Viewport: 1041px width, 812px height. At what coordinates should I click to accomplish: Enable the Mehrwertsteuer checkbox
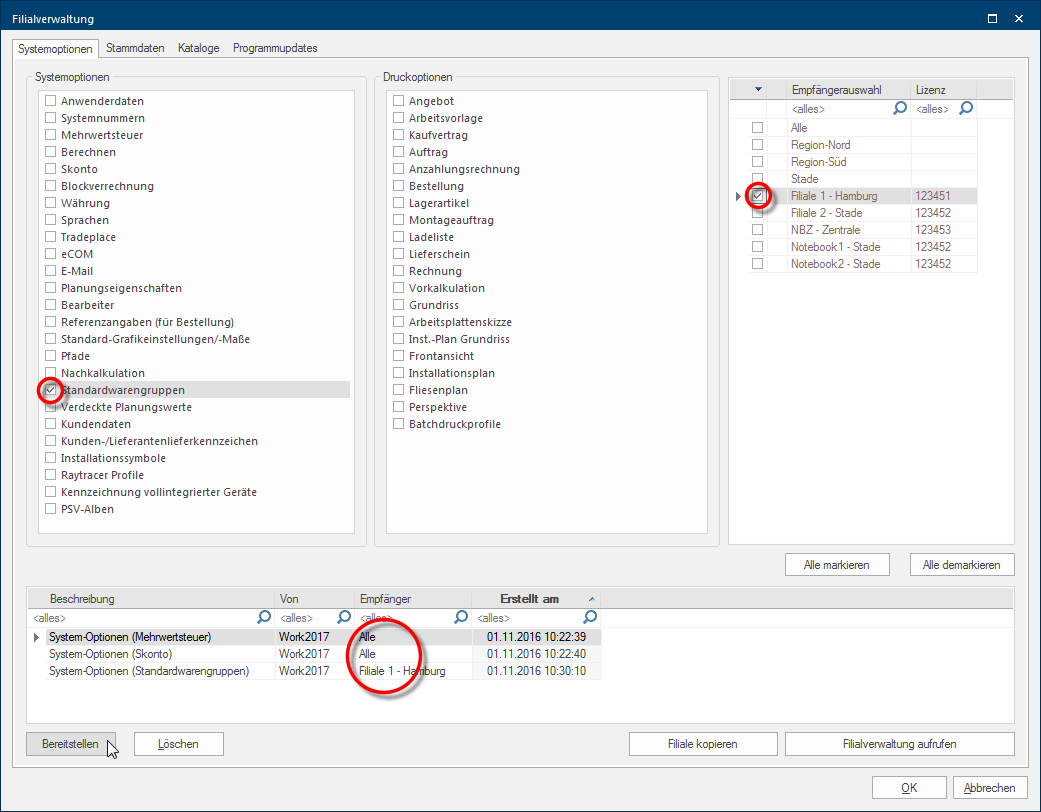51,135
